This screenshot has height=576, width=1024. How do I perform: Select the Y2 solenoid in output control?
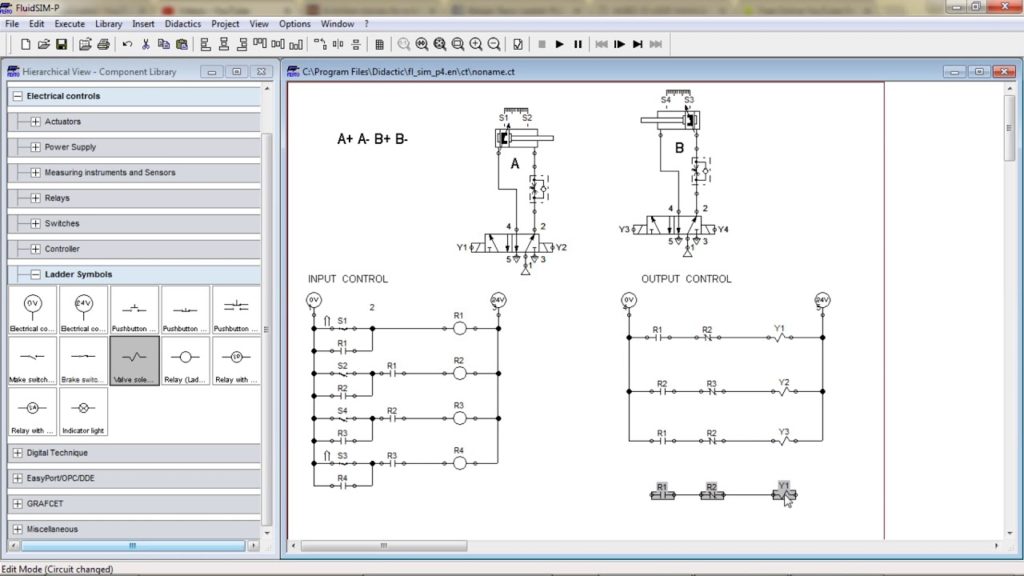coord(784,391)
